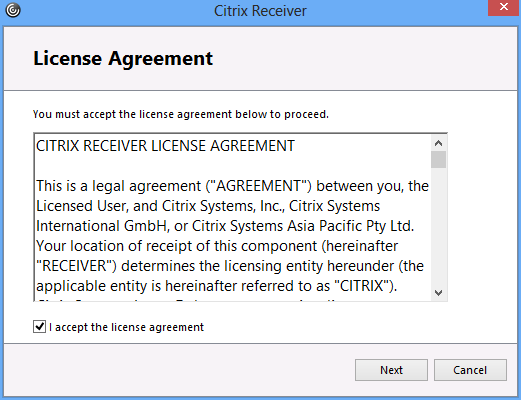Click the license scrollbar thumb
This screenshot has width=521, height=400.
438,160
